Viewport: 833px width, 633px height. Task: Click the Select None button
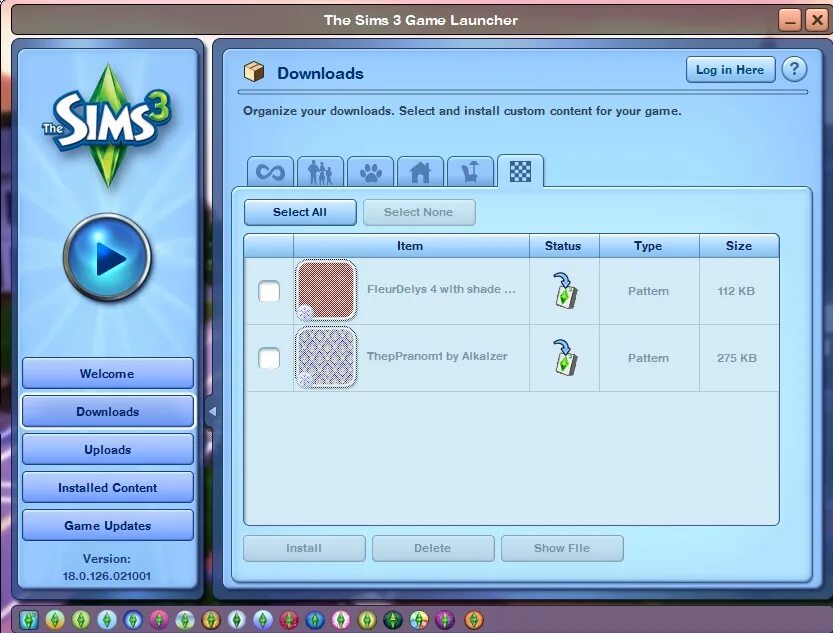[x=419, y=212]
